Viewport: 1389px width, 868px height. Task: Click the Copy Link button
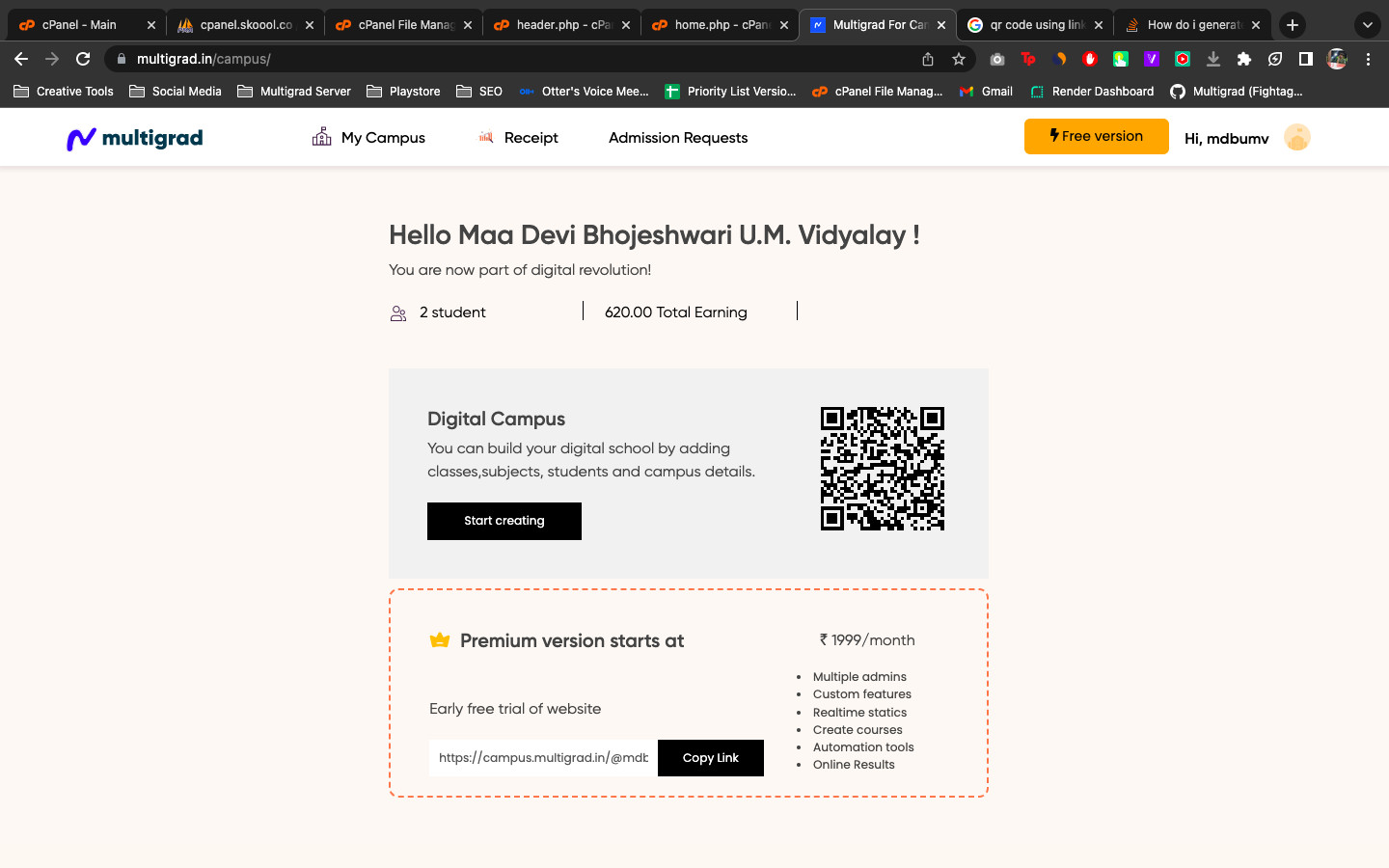pos(711,758)
